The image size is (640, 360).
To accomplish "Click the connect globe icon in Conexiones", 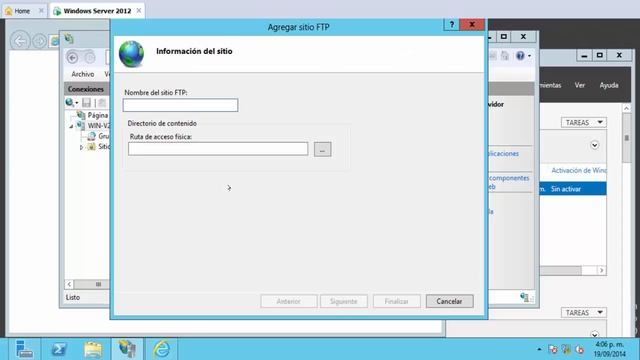I will [70, 103].
